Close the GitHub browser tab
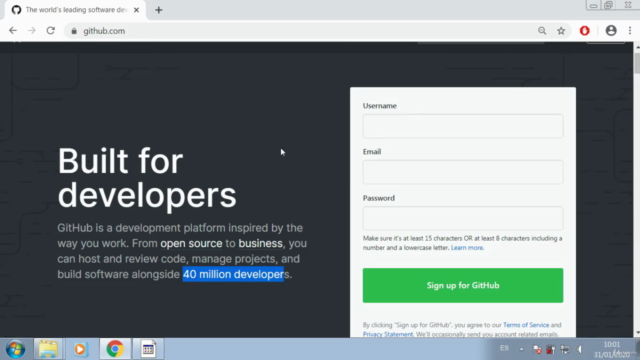The width and height of the screenshot is (640, 360). (x=136, y=10)
